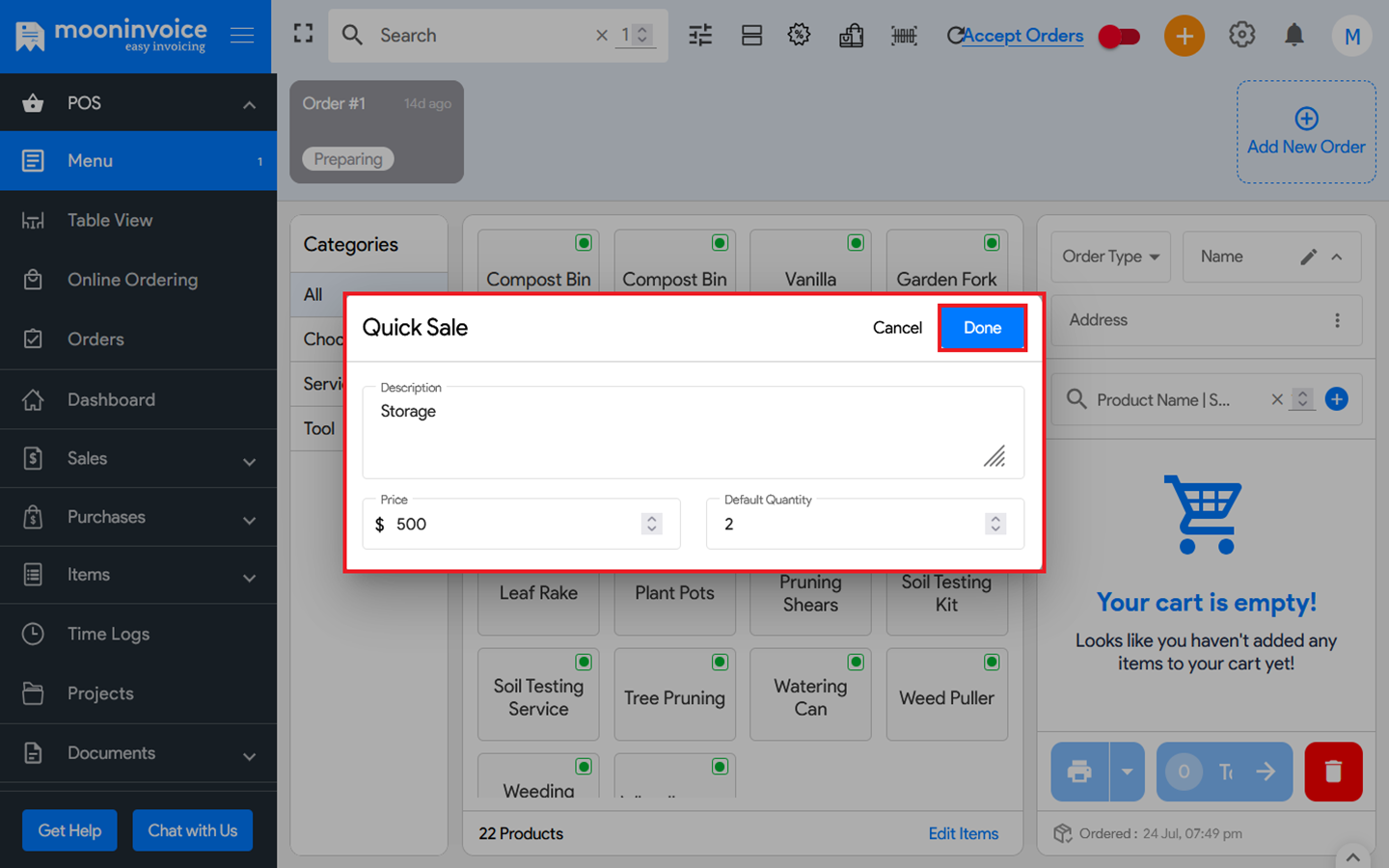The image size is (1389, 868).
Task: Open Table View from sidebar
Action: (x=110, y=221)
